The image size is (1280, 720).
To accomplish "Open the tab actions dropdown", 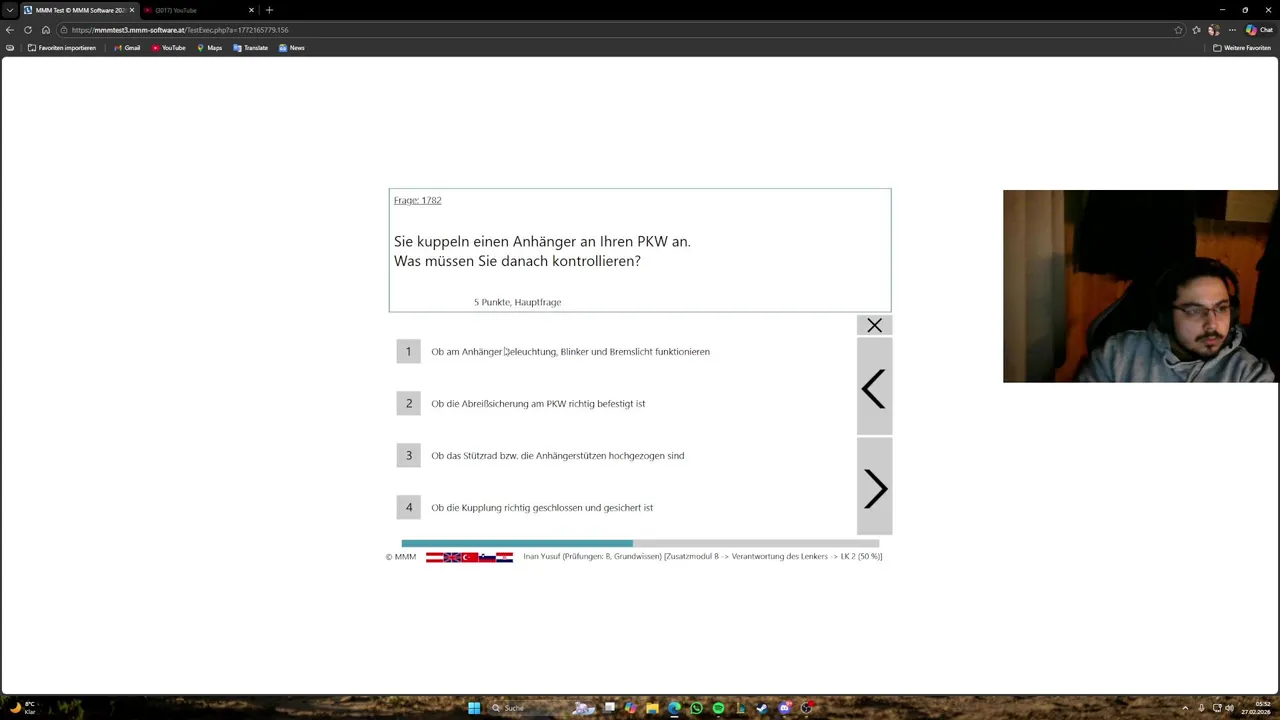I will [x=9, y=10].
